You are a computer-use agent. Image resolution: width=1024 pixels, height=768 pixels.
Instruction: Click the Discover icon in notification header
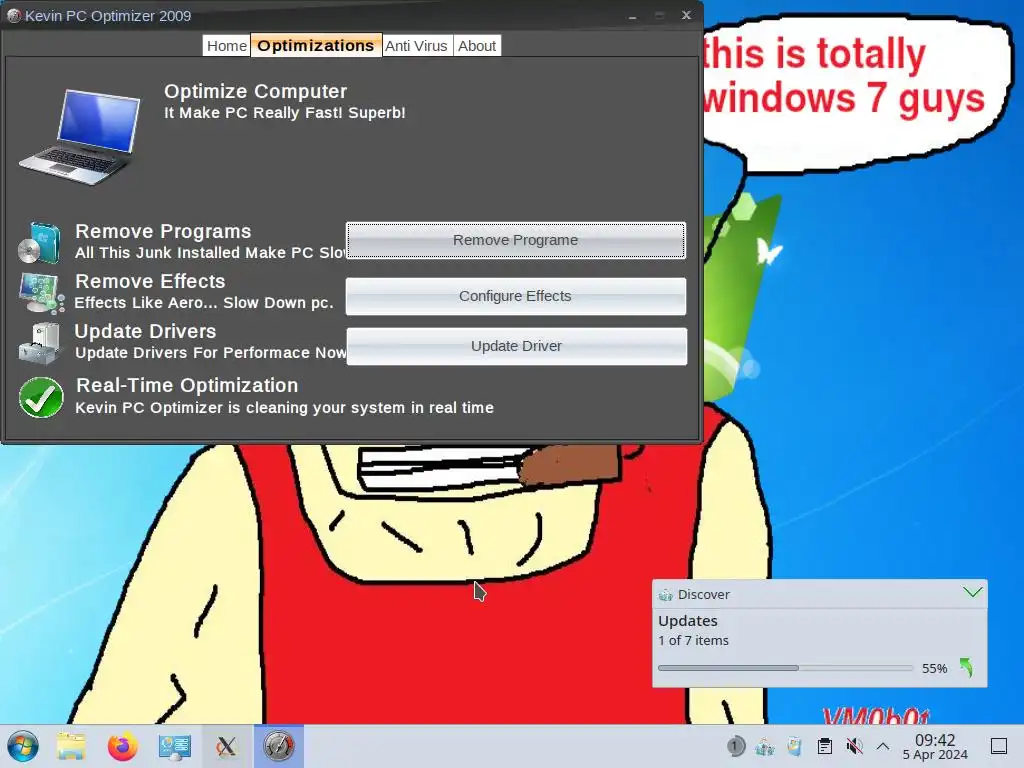coord(665,594)
